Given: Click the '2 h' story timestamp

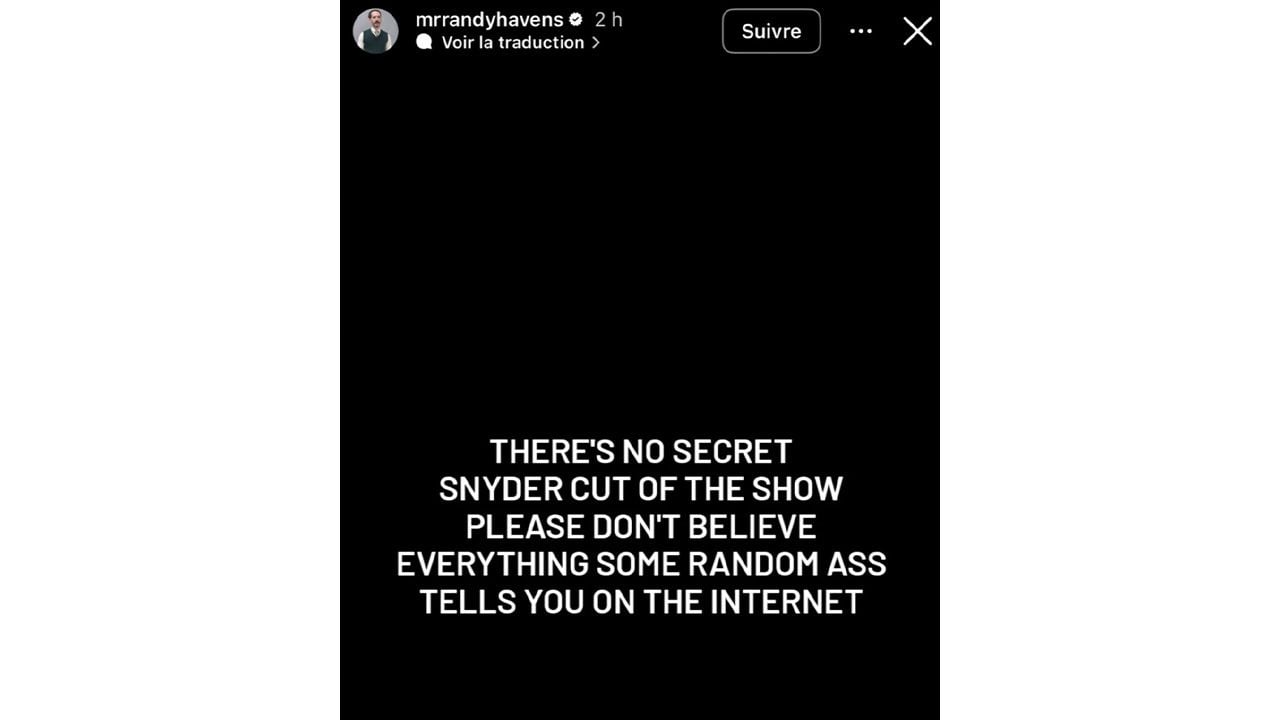Looking at the screenshot, I should click(609, 19).
